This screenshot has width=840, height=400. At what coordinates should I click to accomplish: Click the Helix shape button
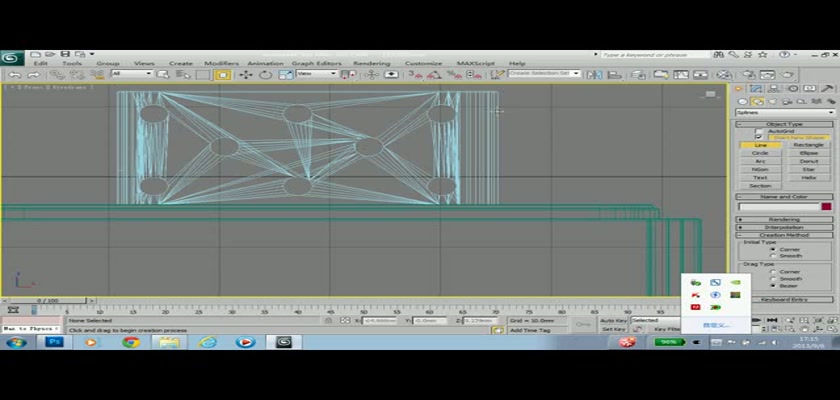click(x=808, y=178)
